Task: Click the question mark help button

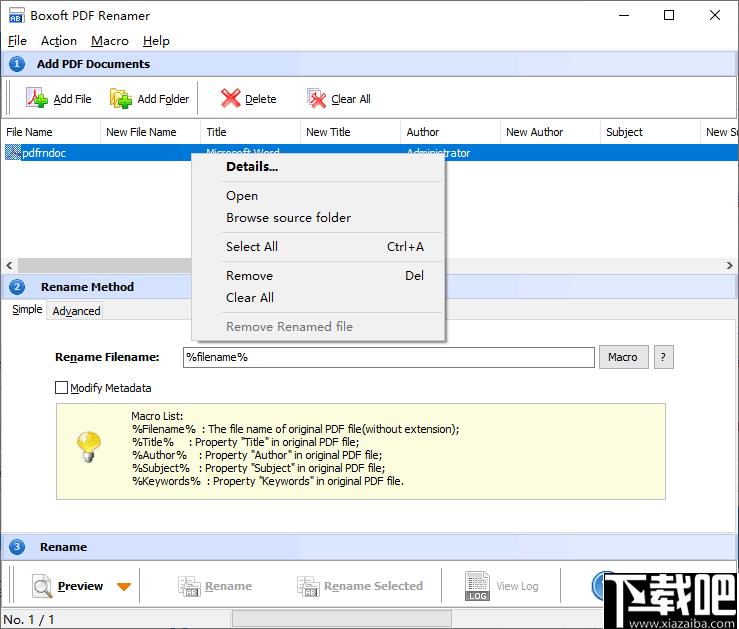Action: 663,357
